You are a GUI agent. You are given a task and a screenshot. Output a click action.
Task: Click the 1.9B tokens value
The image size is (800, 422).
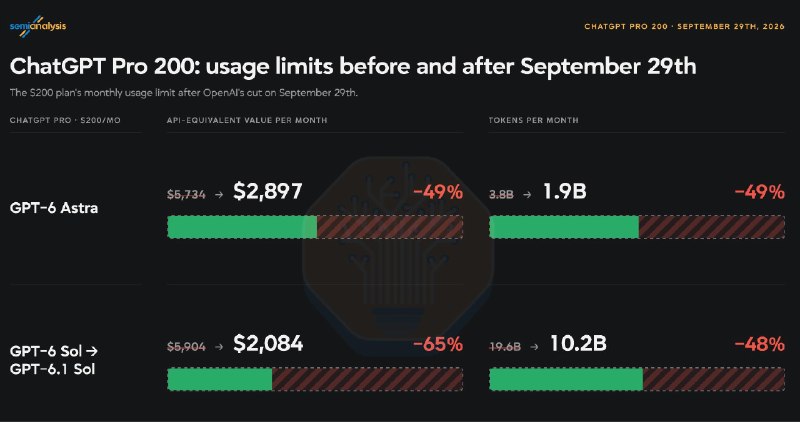pyautogui.click(x=565, y=192)
